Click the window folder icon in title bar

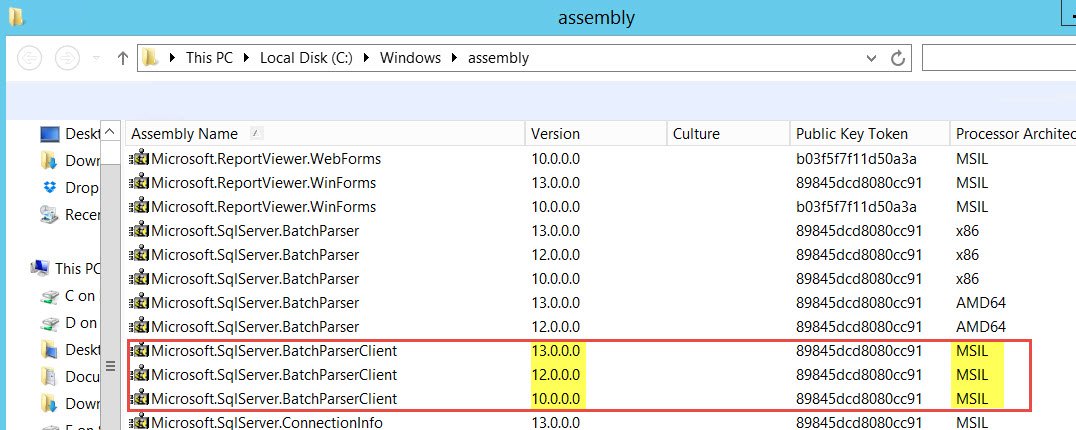(16, 17)
